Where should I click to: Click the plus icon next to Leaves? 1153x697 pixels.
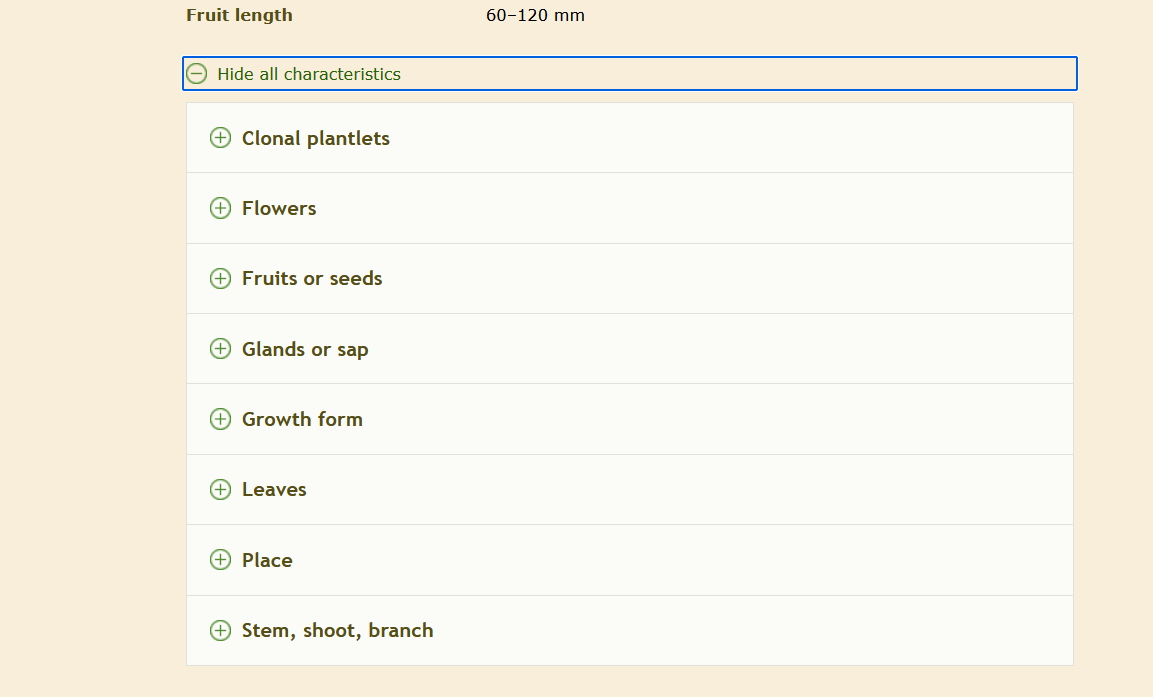(220, 489)
